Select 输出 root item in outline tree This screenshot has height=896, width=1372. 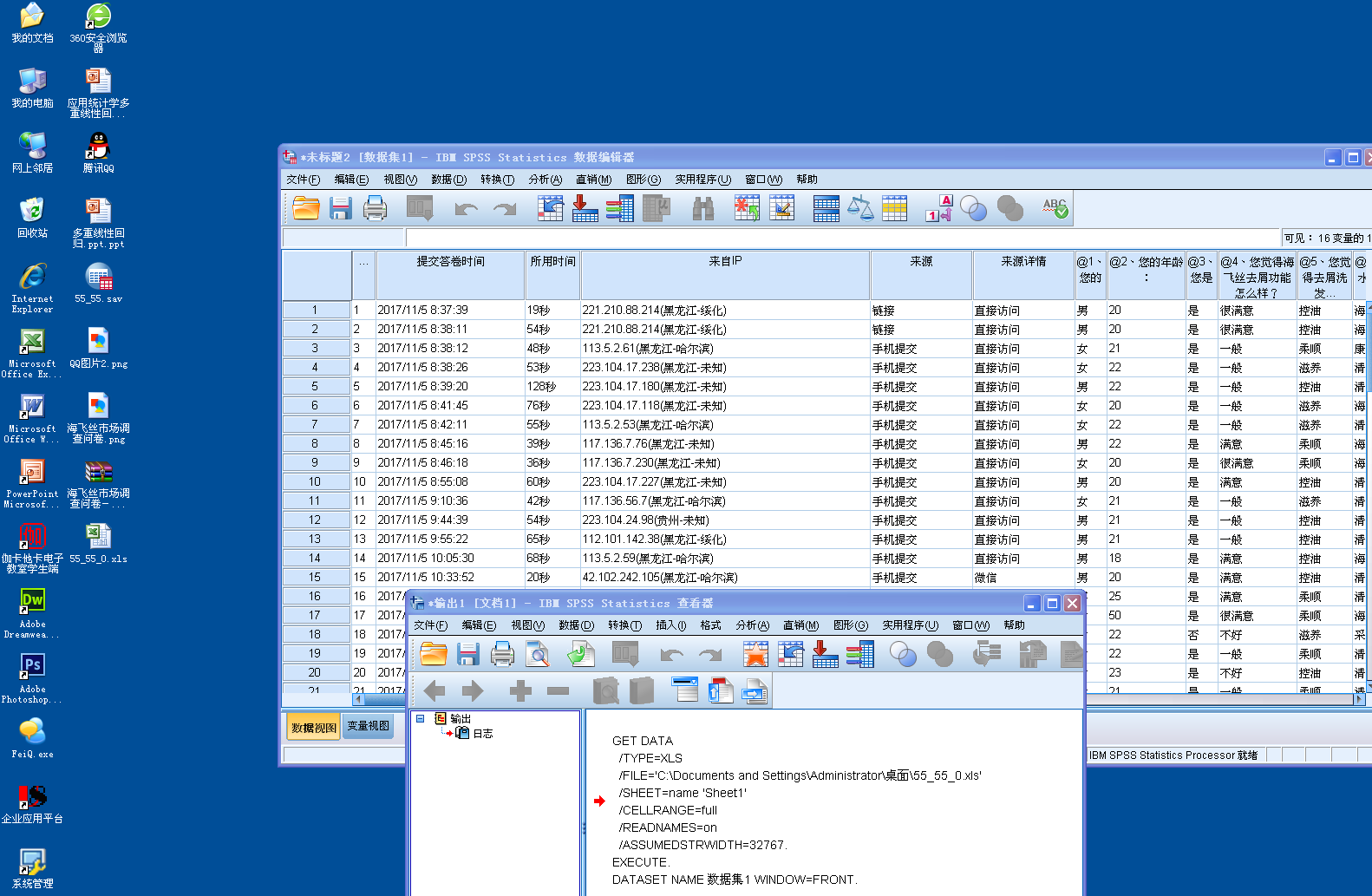(461, 718)
